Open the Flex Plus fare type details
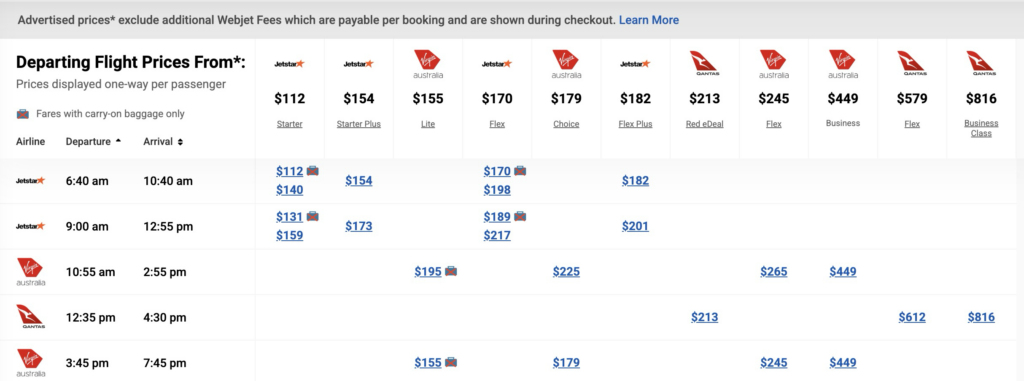 635,124
